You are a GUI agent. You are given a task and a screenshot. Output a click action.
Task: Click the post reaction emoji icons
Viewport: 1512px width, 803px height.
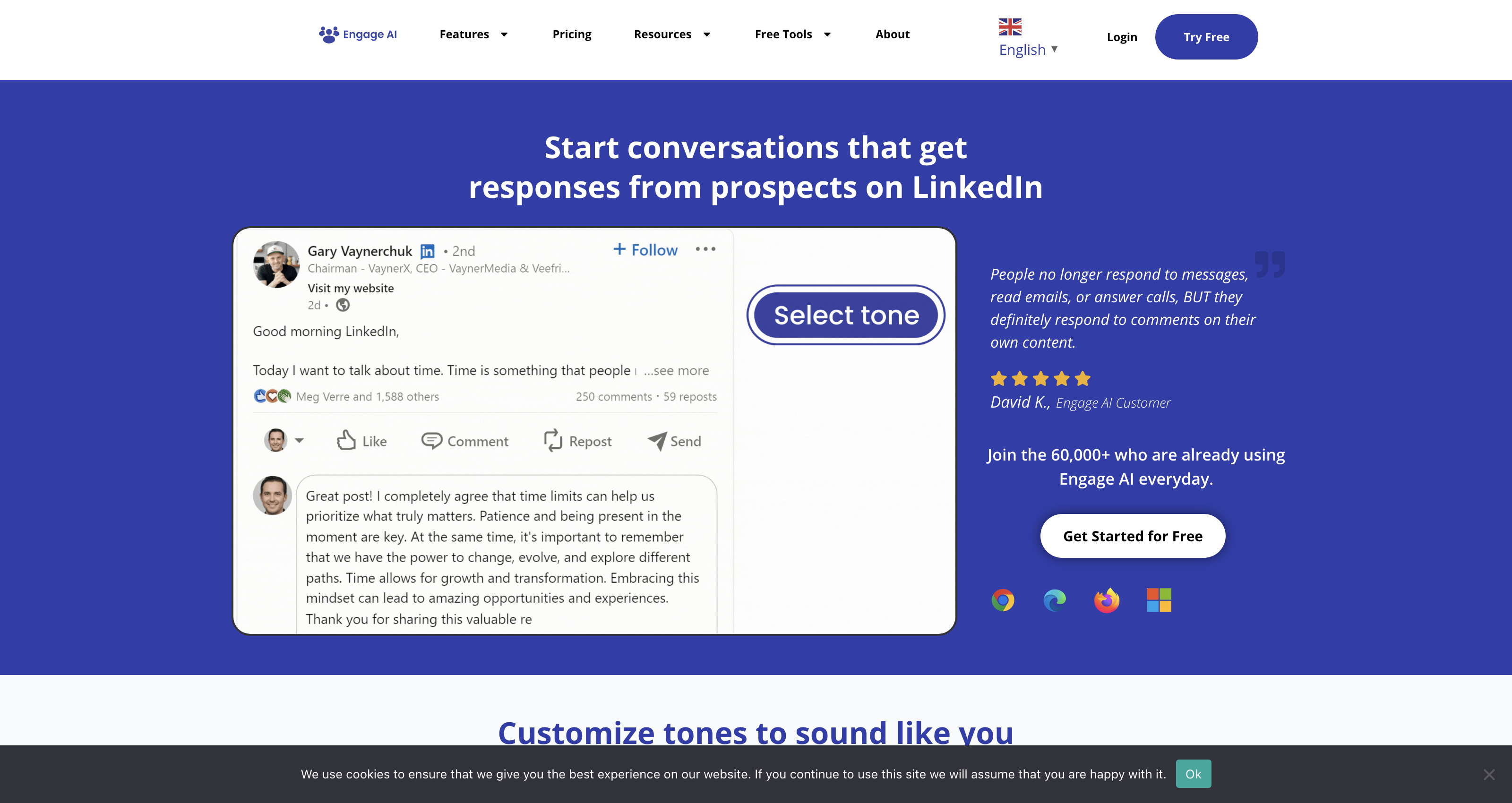click(272, 396)
